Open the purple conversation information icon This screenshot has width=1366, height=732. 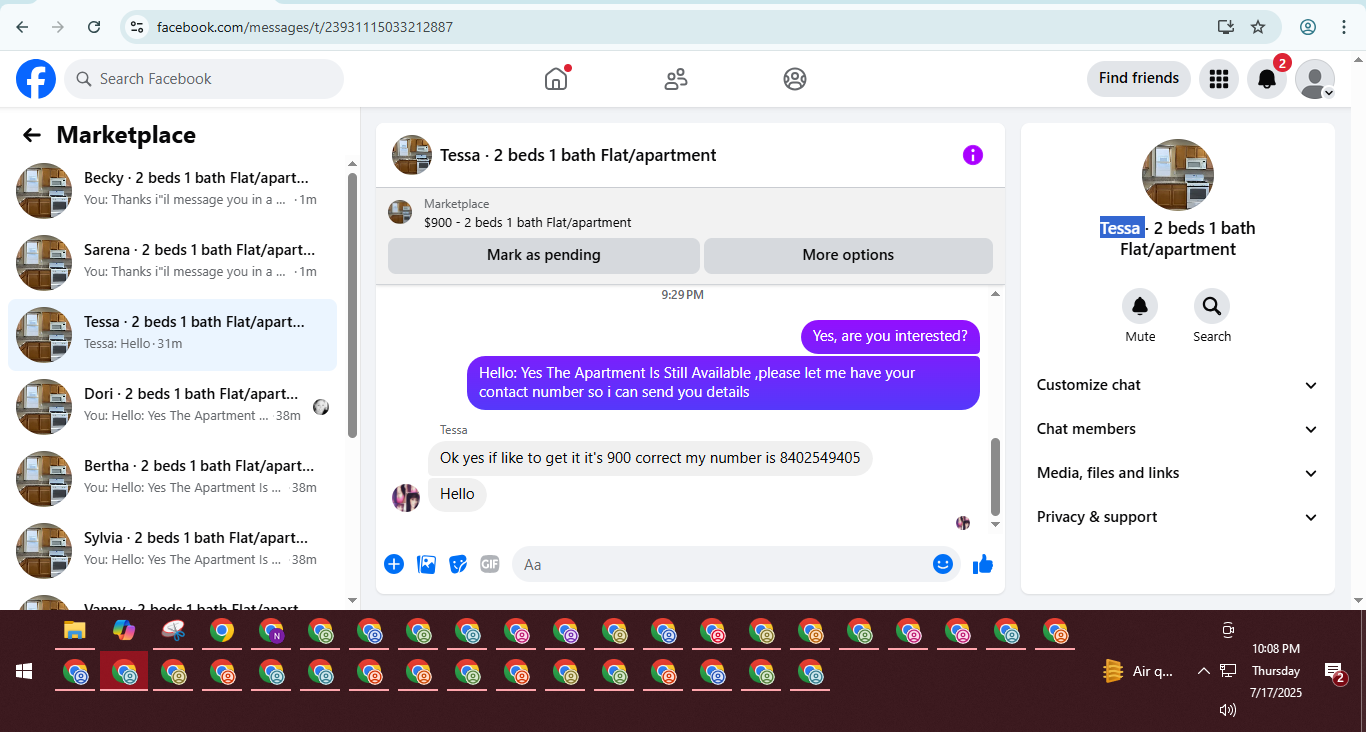973,155
